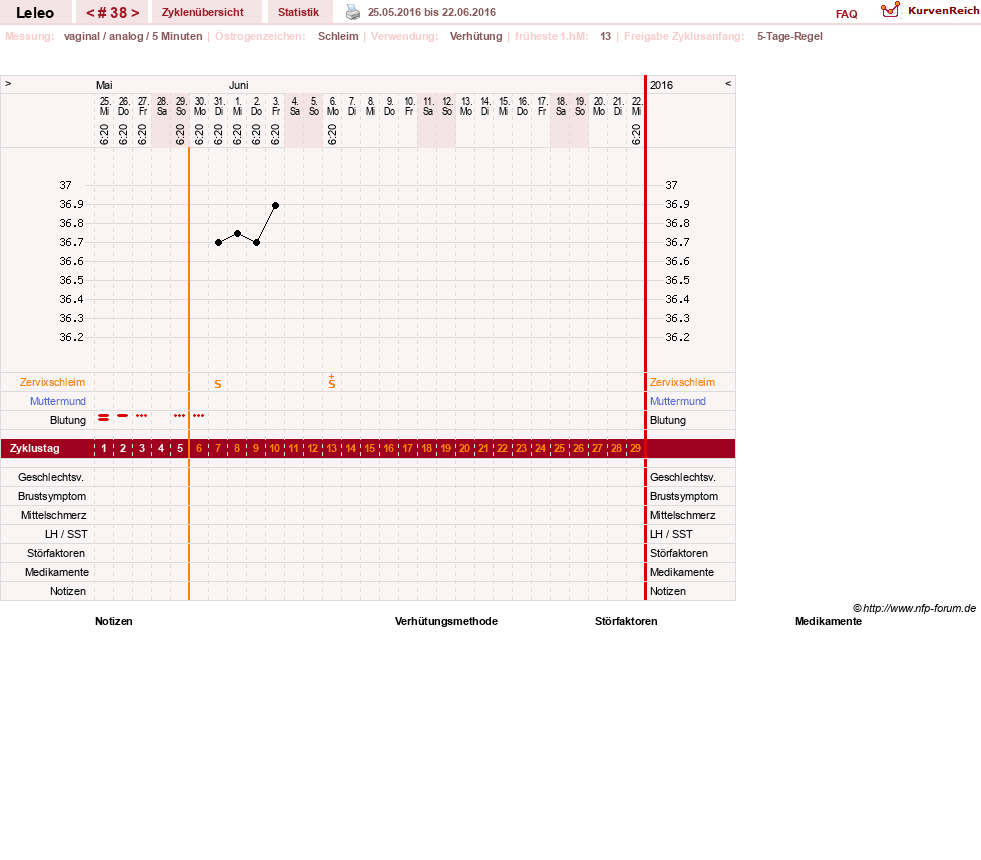981x860 pixels.
Task: Click the 'vaginal / analog / 5 Minuten' value
Action: tap(133, 36)
